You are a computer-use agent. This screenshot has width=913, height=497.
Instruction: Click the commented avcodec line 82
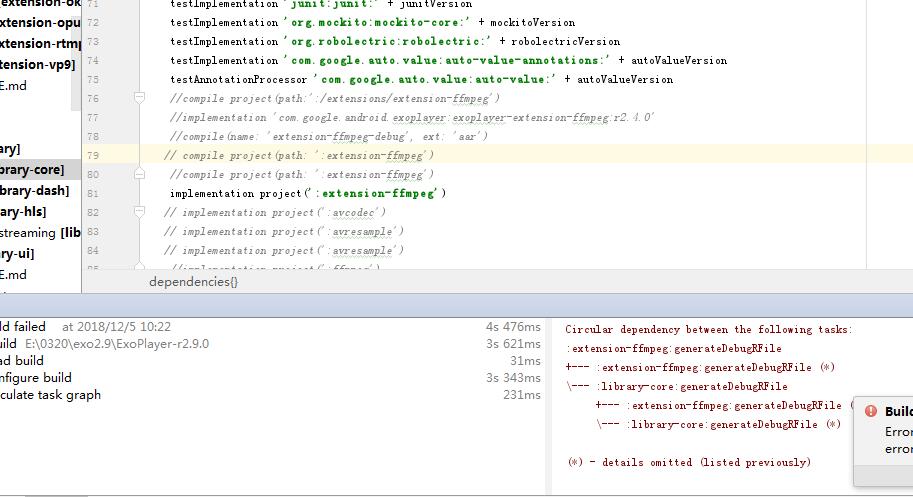click(x=275, y=212)
